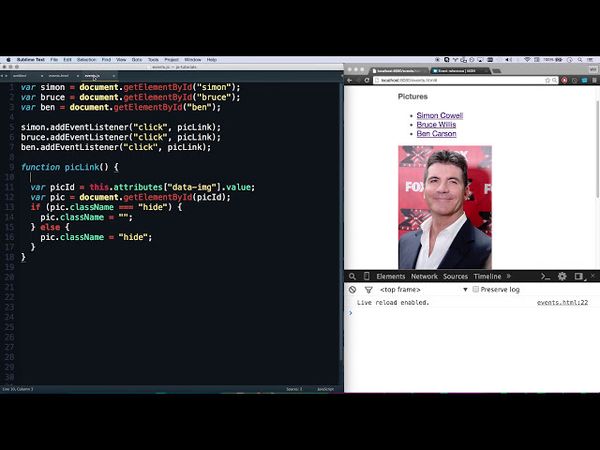This screenshot has height=450, width=600.
Task: Enable the Preserve log checkbox
Action: click(x=476, y=289)
